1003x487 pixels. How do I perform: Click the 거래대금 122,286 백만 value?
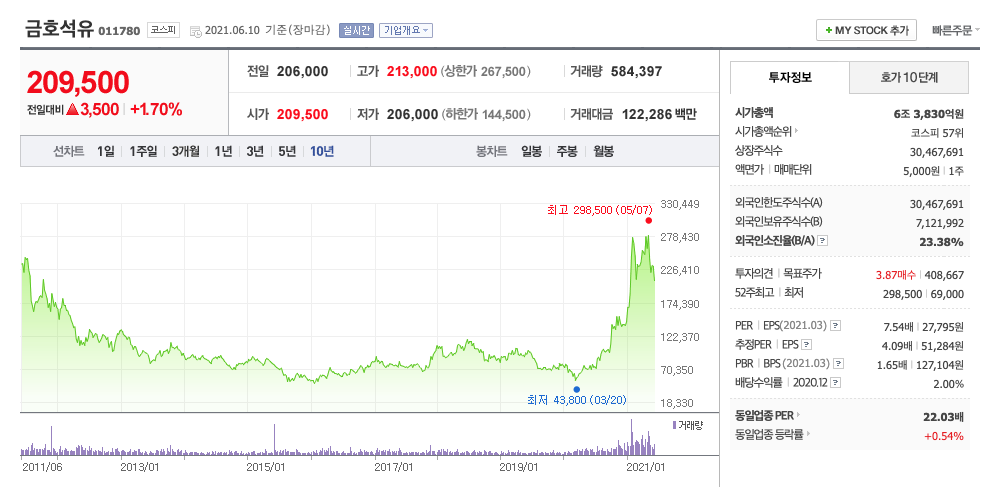pos(658,115)
